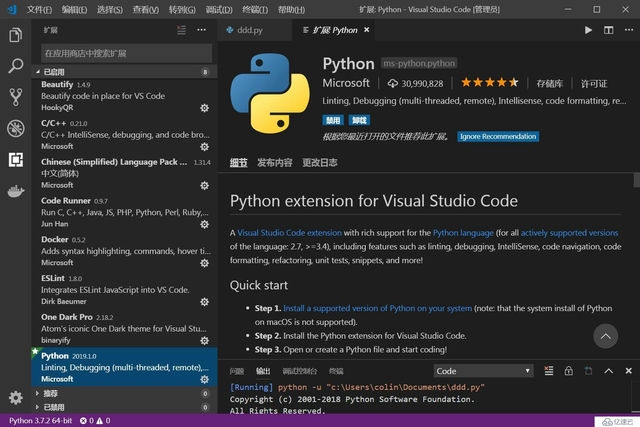Open the 文件(F) menu
The image size is (640, 427).
click(39, 9)
